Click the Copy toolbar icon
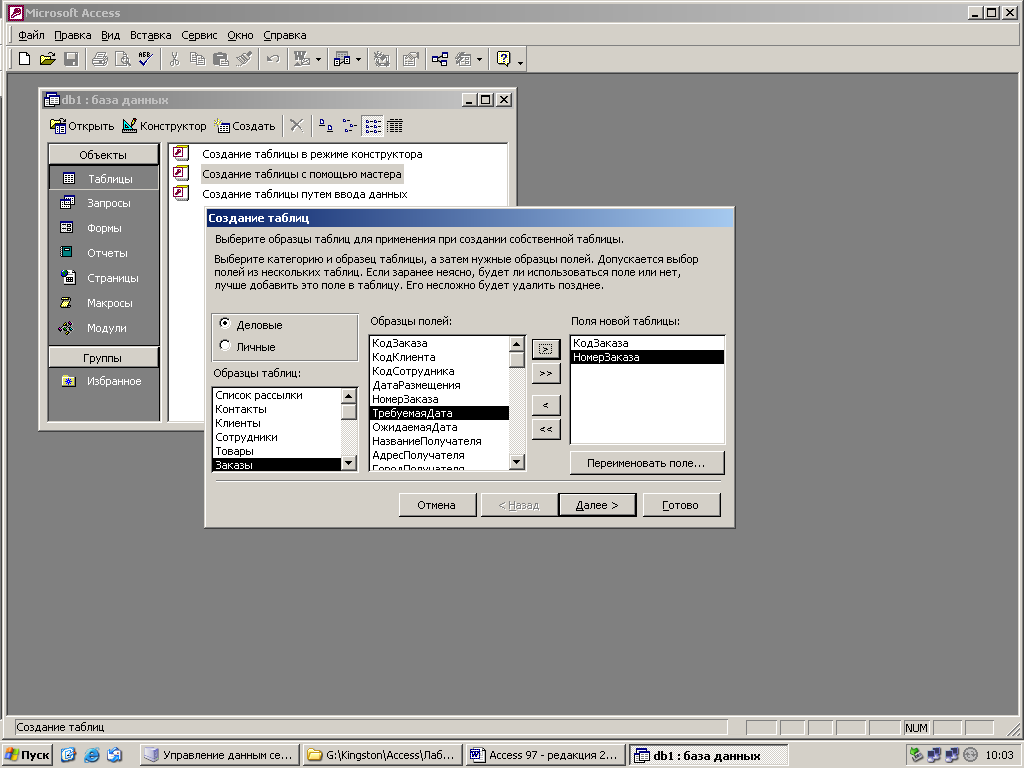This screenshot has width=1024, height=768. (x=197, y=59)
